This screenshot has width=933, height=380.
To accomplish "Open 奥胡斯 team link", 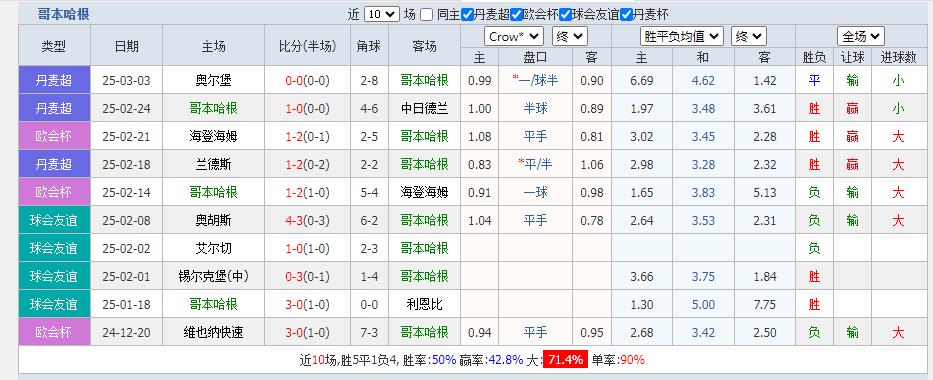I will [x=213, y=221].
